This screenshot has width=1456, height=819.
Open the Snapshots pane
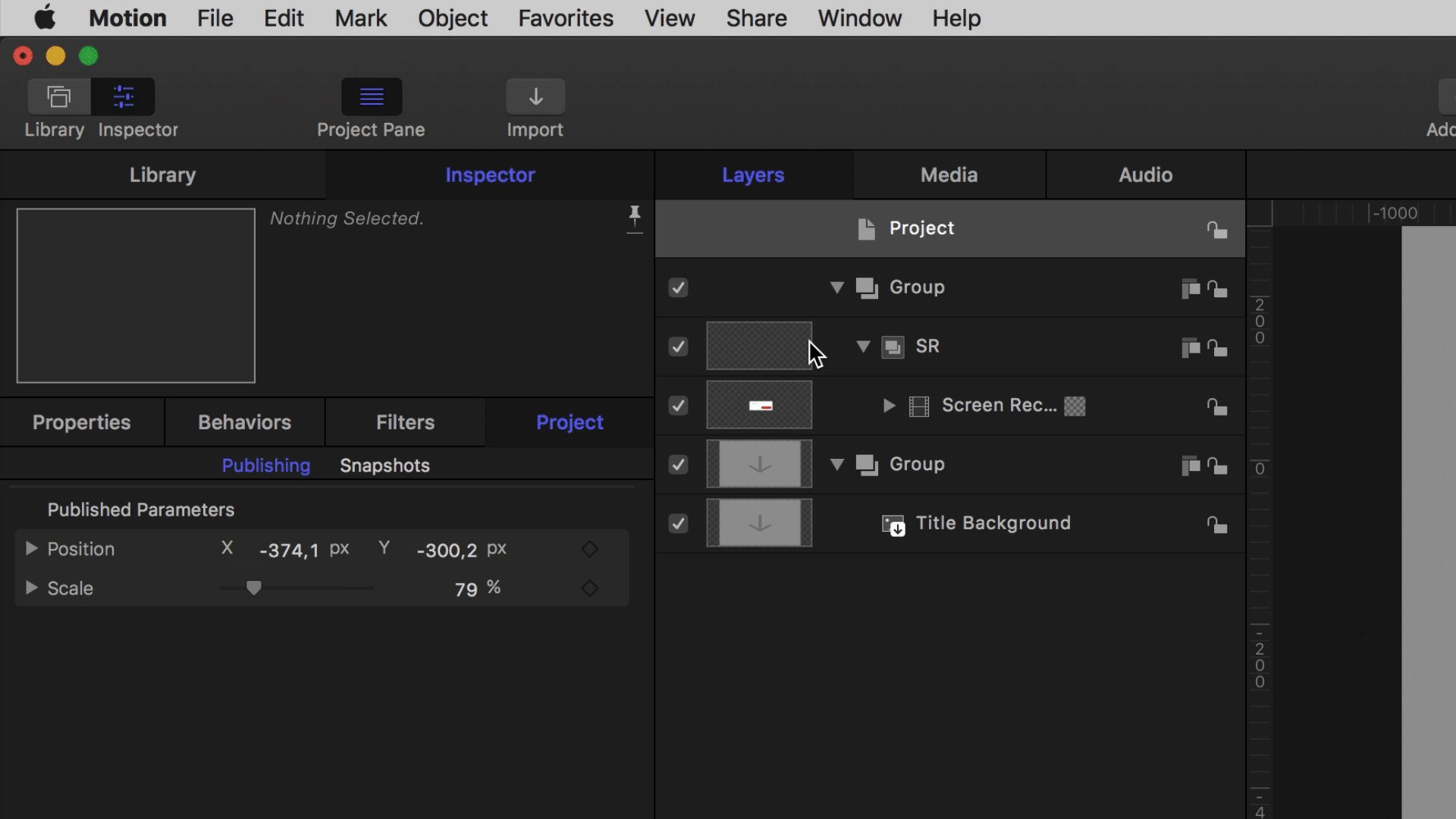(x=384, y=466)
